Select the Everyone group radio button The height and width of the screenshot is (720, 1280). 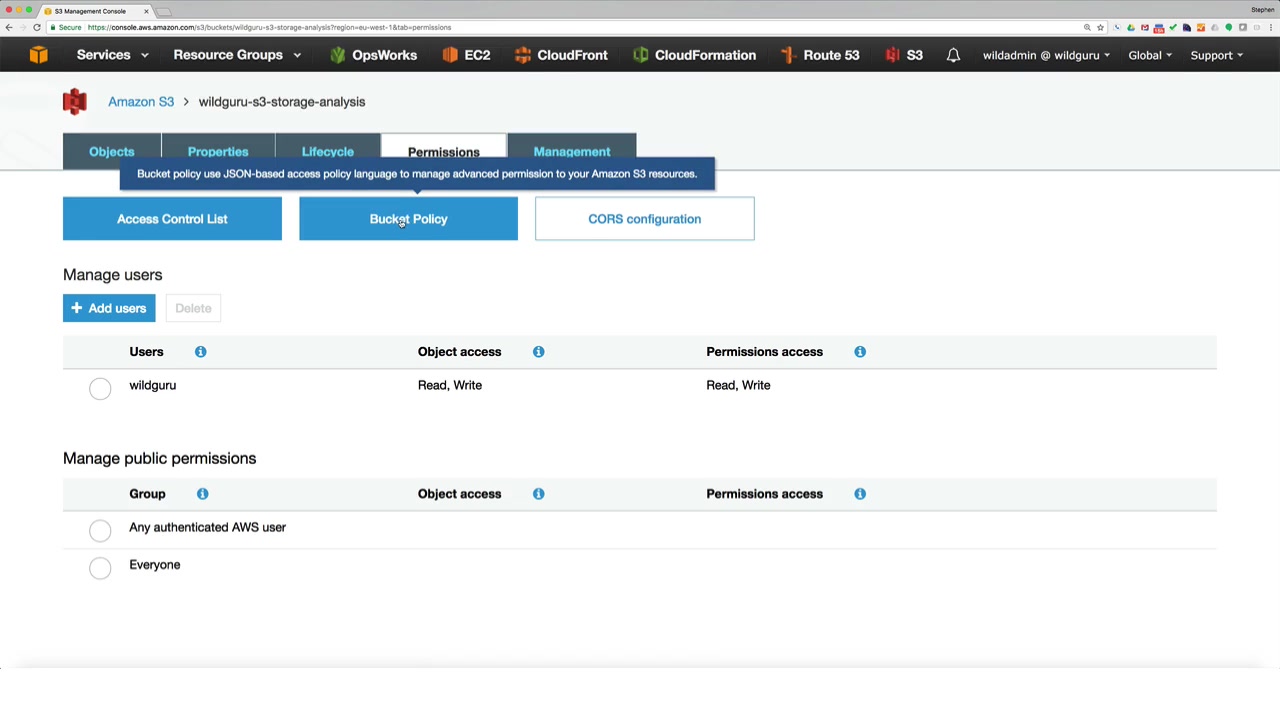pos(100,568)
